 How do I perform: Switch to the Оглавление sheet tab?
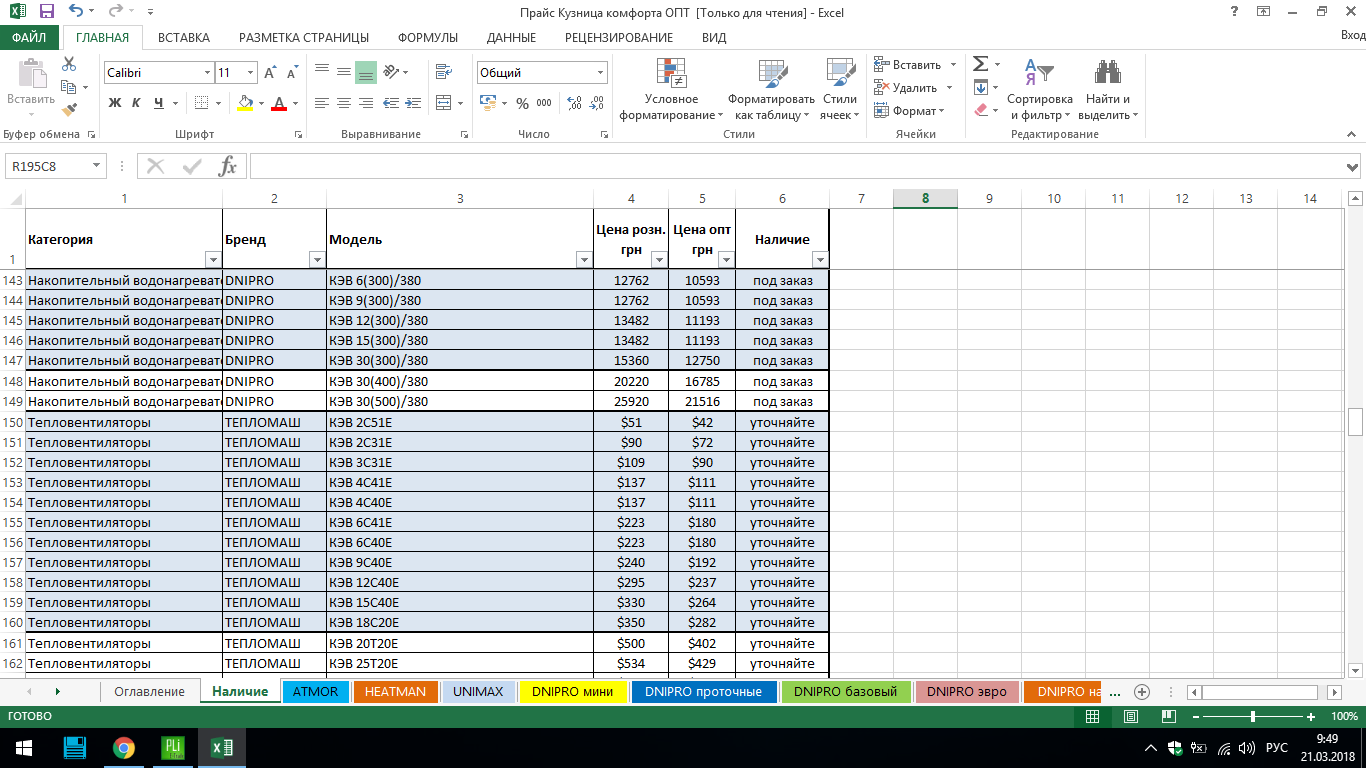149,692
